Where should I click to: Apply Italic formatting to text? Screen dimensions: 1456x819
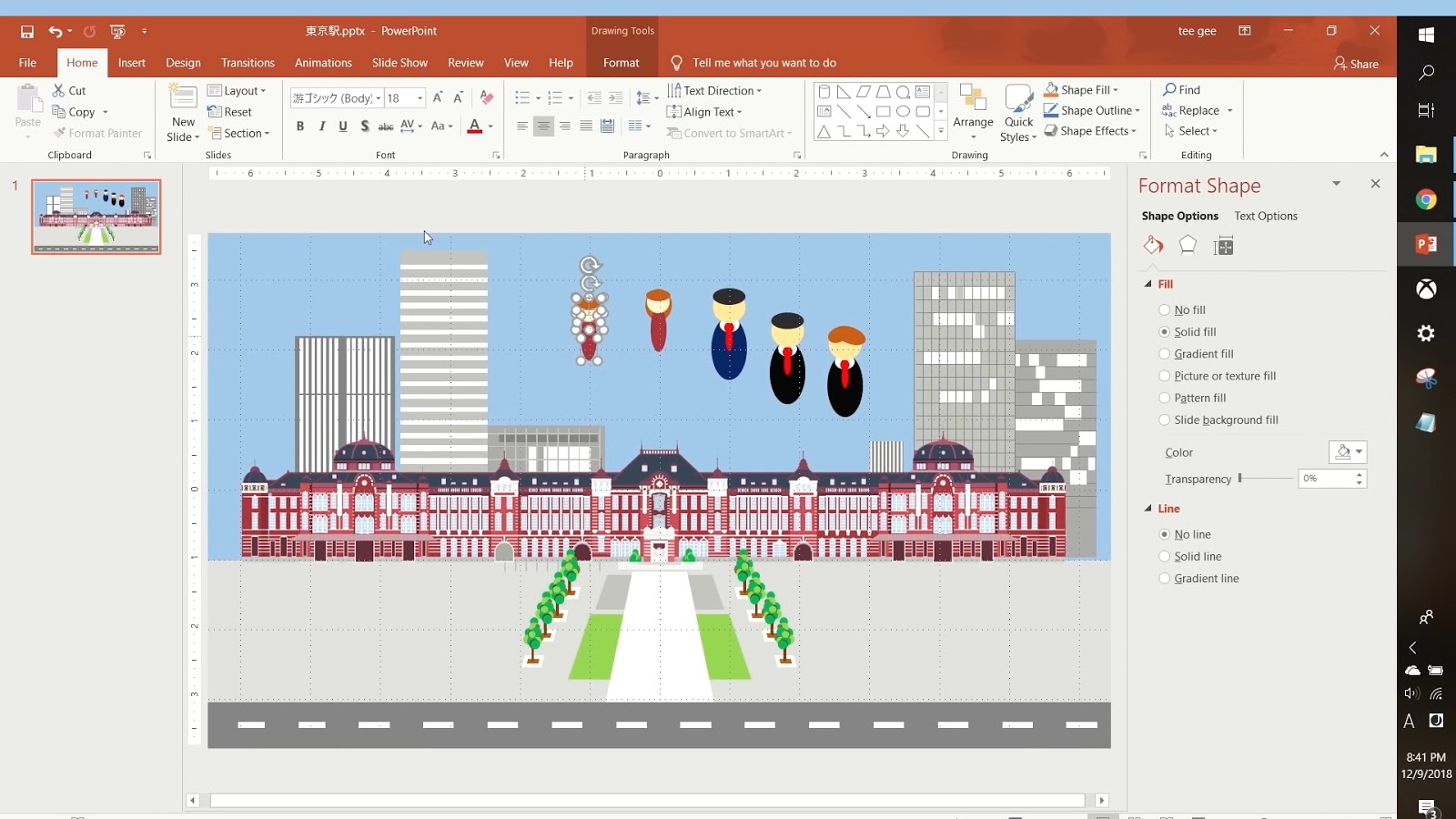322,126
